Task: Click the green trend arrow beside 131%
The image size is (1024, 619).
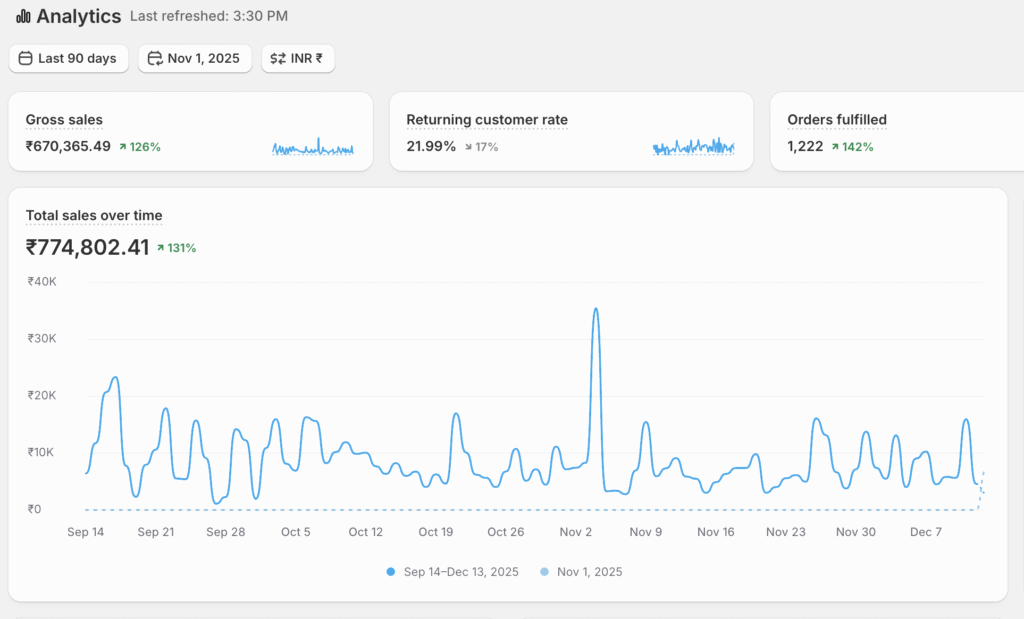Action: pos(160,248)
